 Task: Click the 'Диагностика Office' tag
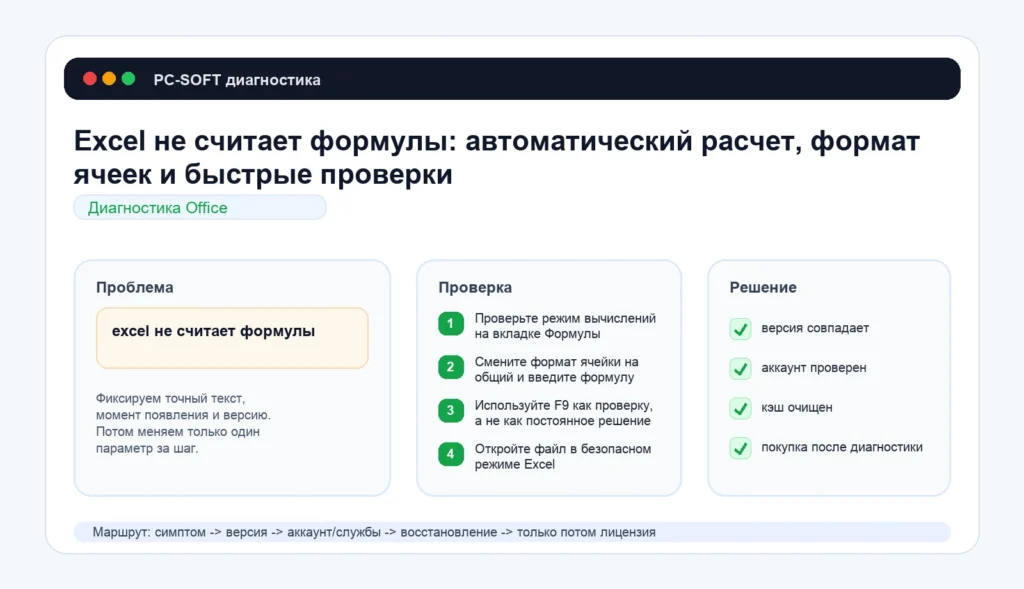coord(200,208)
